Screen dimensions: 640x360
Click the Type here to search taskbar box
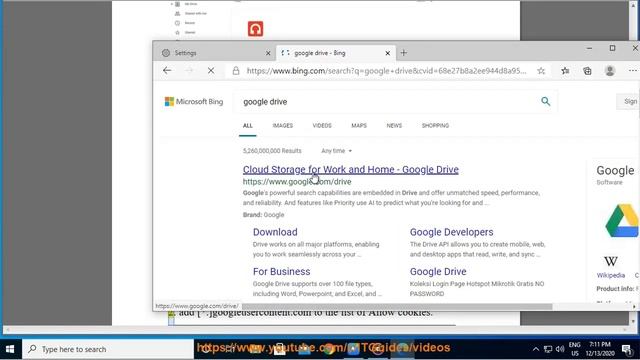pyautogui.click(x=108, y=349)
